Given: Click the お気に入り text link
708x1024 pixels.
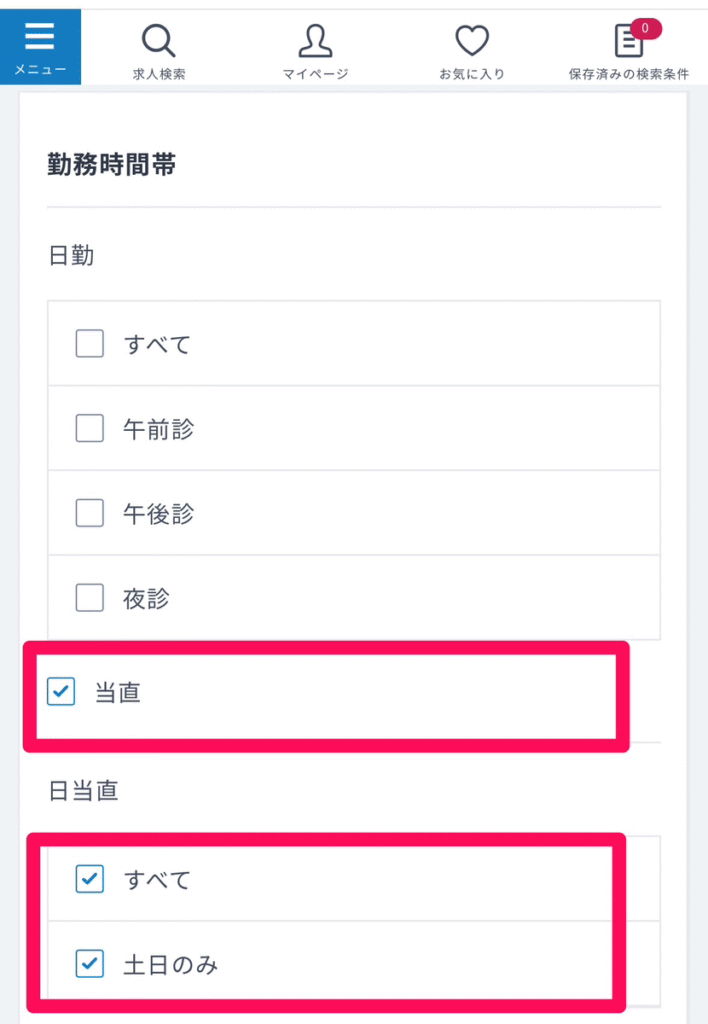Looking at the screenshot, I should point(472,74).
